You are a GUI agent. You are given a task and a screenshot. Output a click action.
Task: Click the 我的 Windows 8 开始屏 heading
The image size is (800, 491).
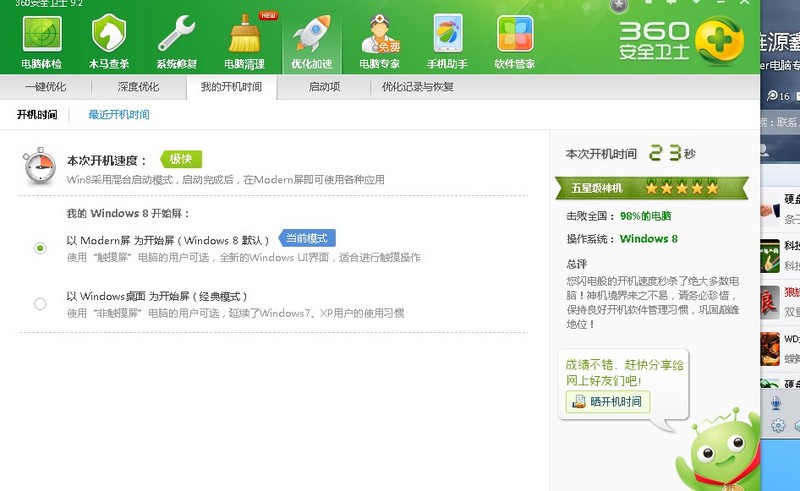128,213
